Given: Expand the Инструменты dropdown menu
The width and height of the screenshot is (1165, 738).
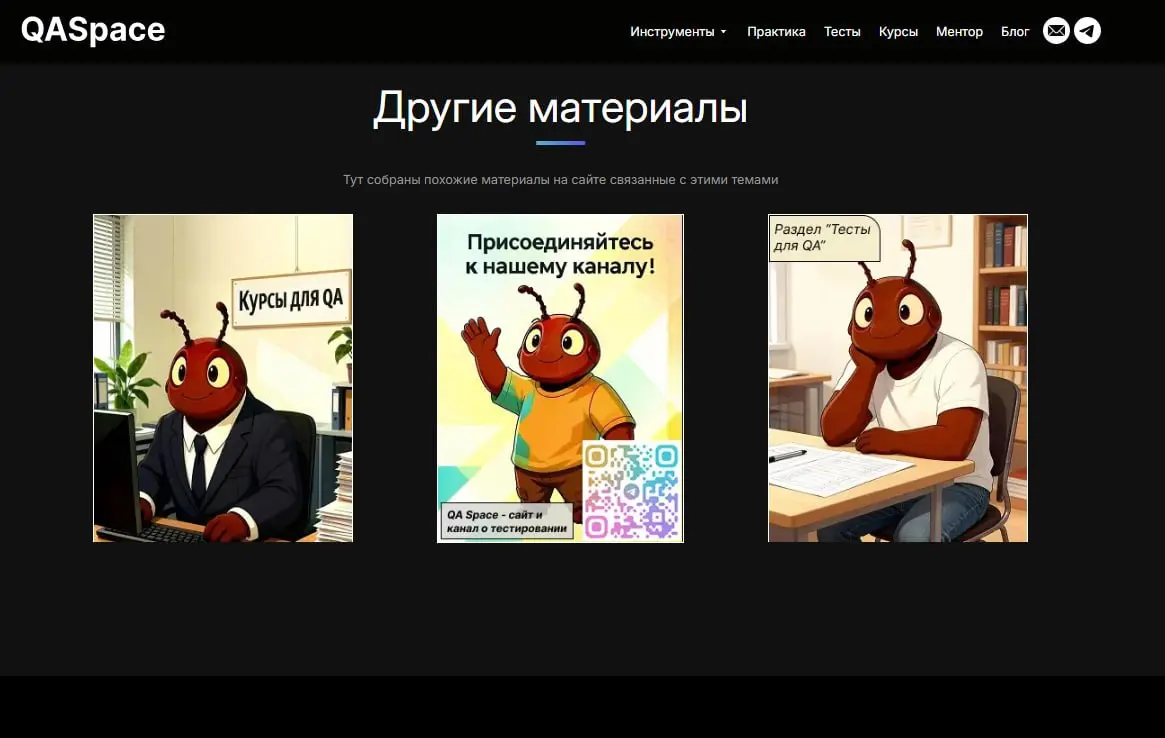Looking at the screenshot, I should tap(678, 31).
